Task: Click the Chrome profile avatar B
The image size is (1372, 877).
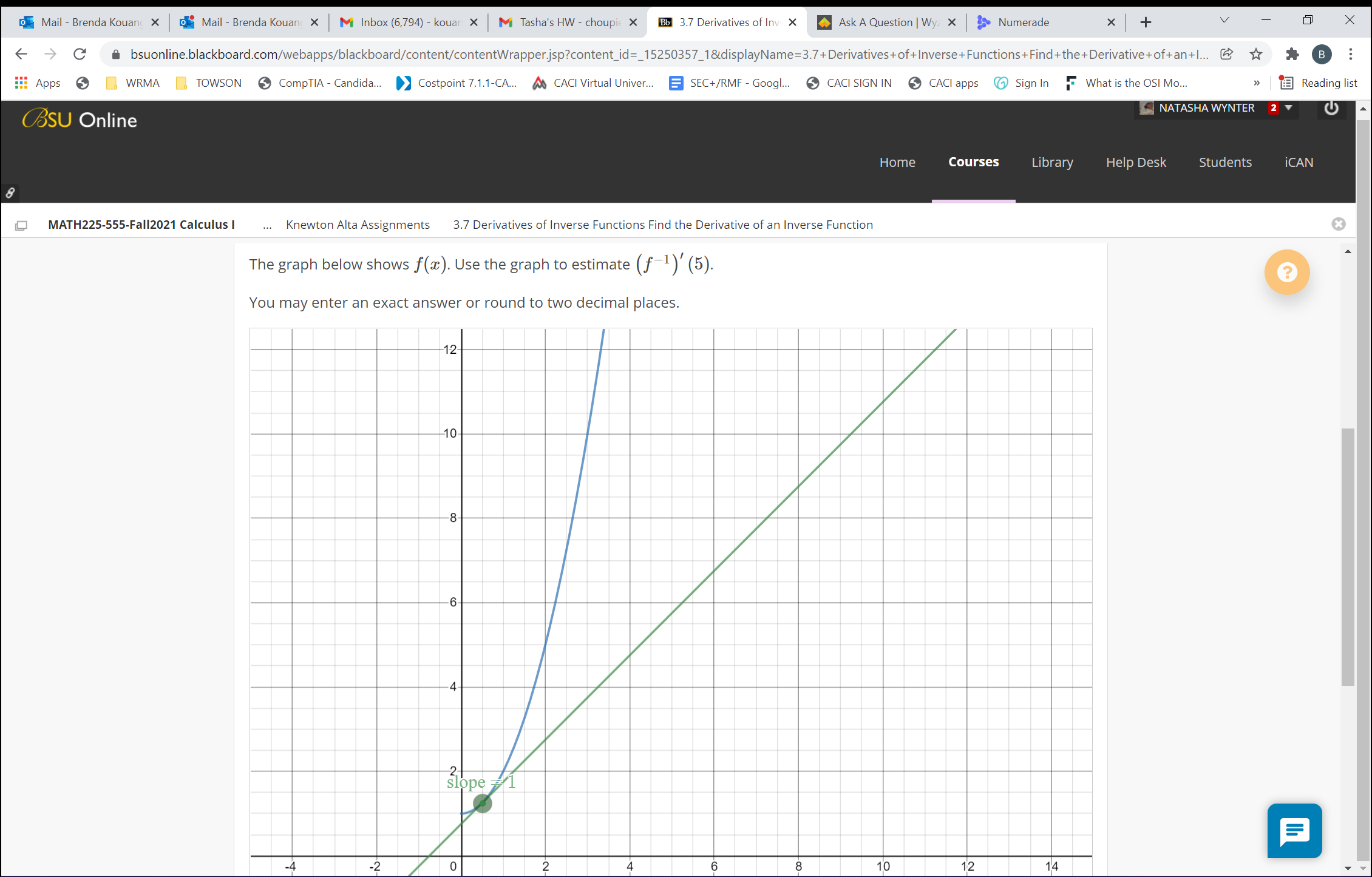Action: point(1322,54)
